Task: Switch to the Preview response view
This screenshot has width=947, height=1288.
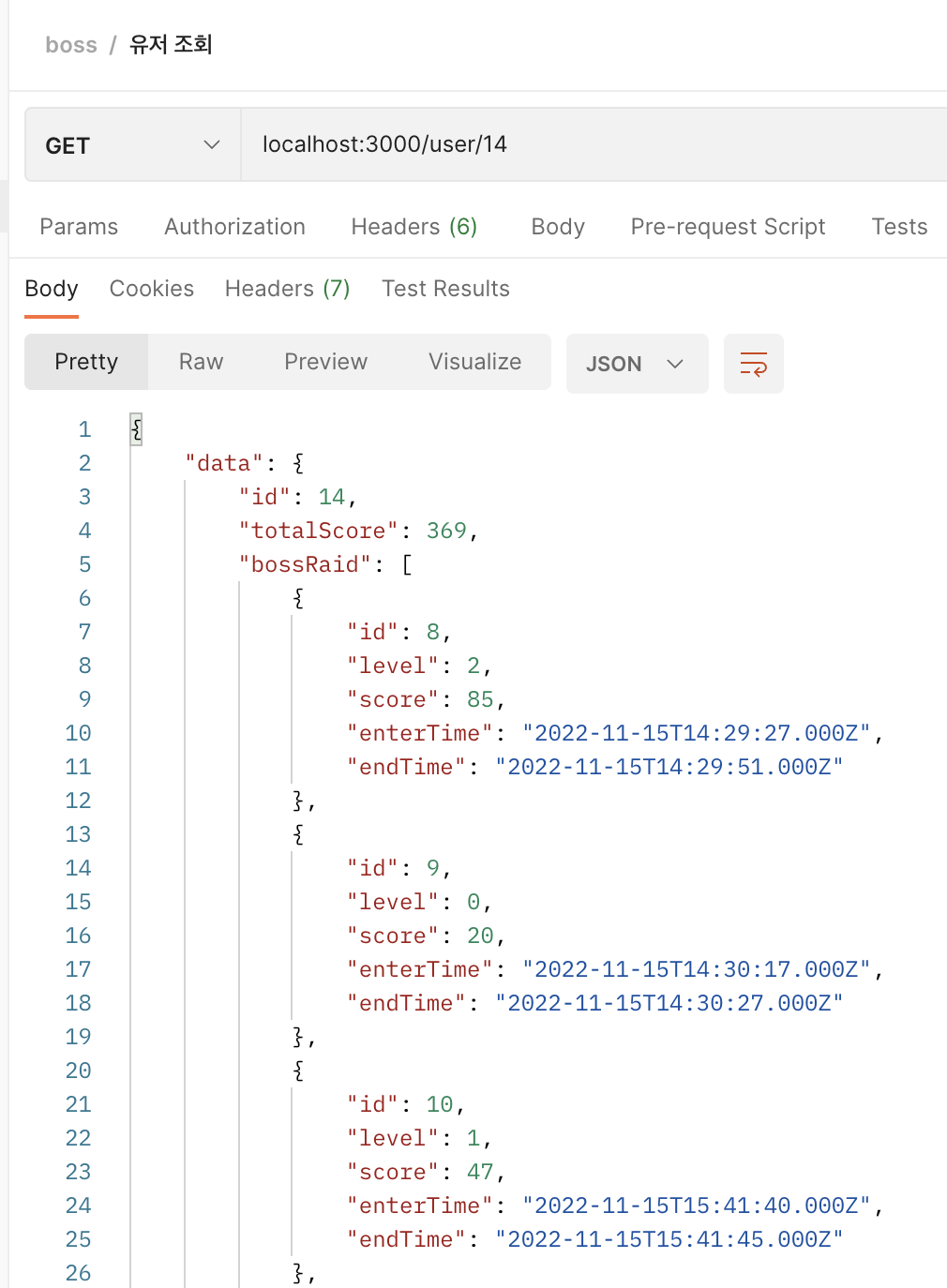Action: (325, 362)
